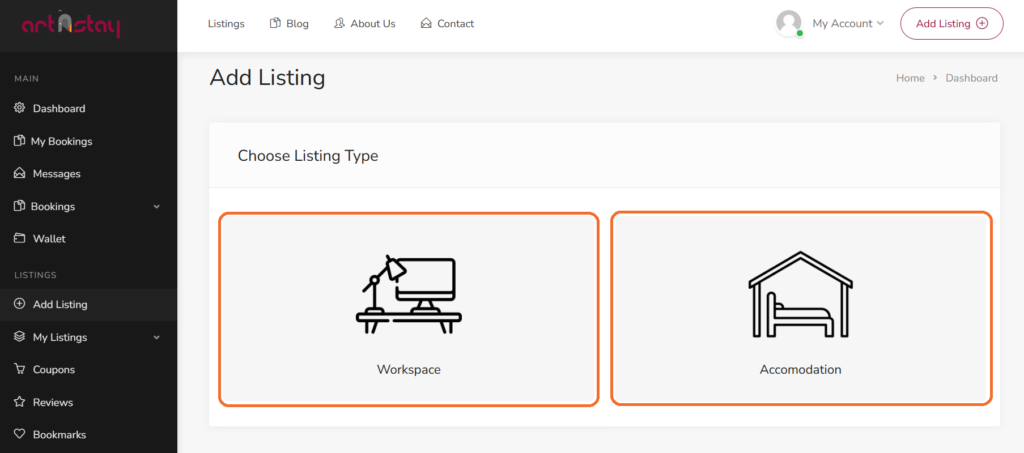The width and height of the screenshot is (1024, 453).
Task: Select the Workspace desk icon card
Action: (x=408, y=308)
